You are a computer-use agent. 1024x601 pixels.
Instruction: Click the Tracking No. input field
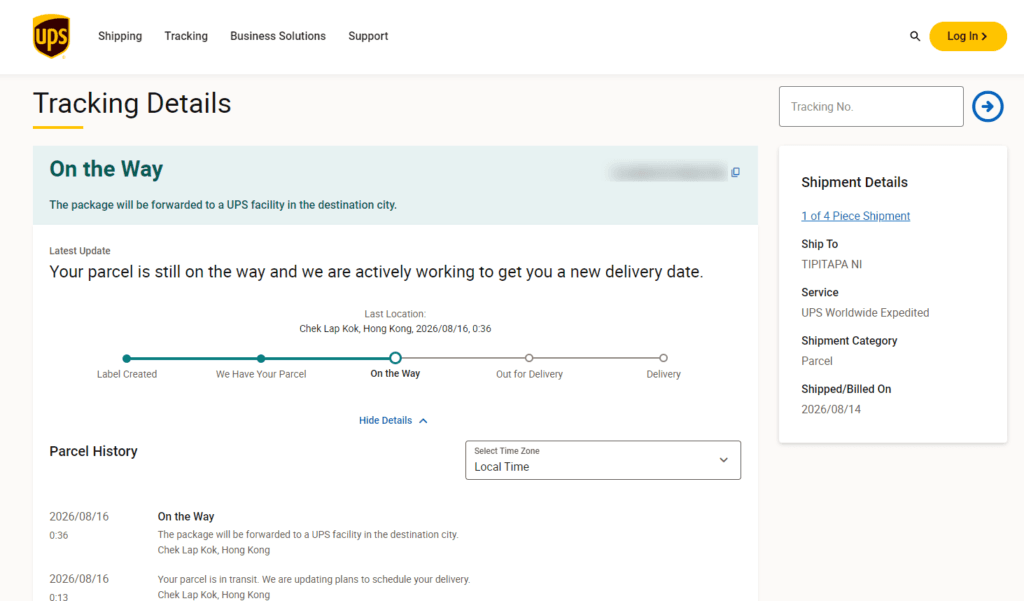click(871, 106)
